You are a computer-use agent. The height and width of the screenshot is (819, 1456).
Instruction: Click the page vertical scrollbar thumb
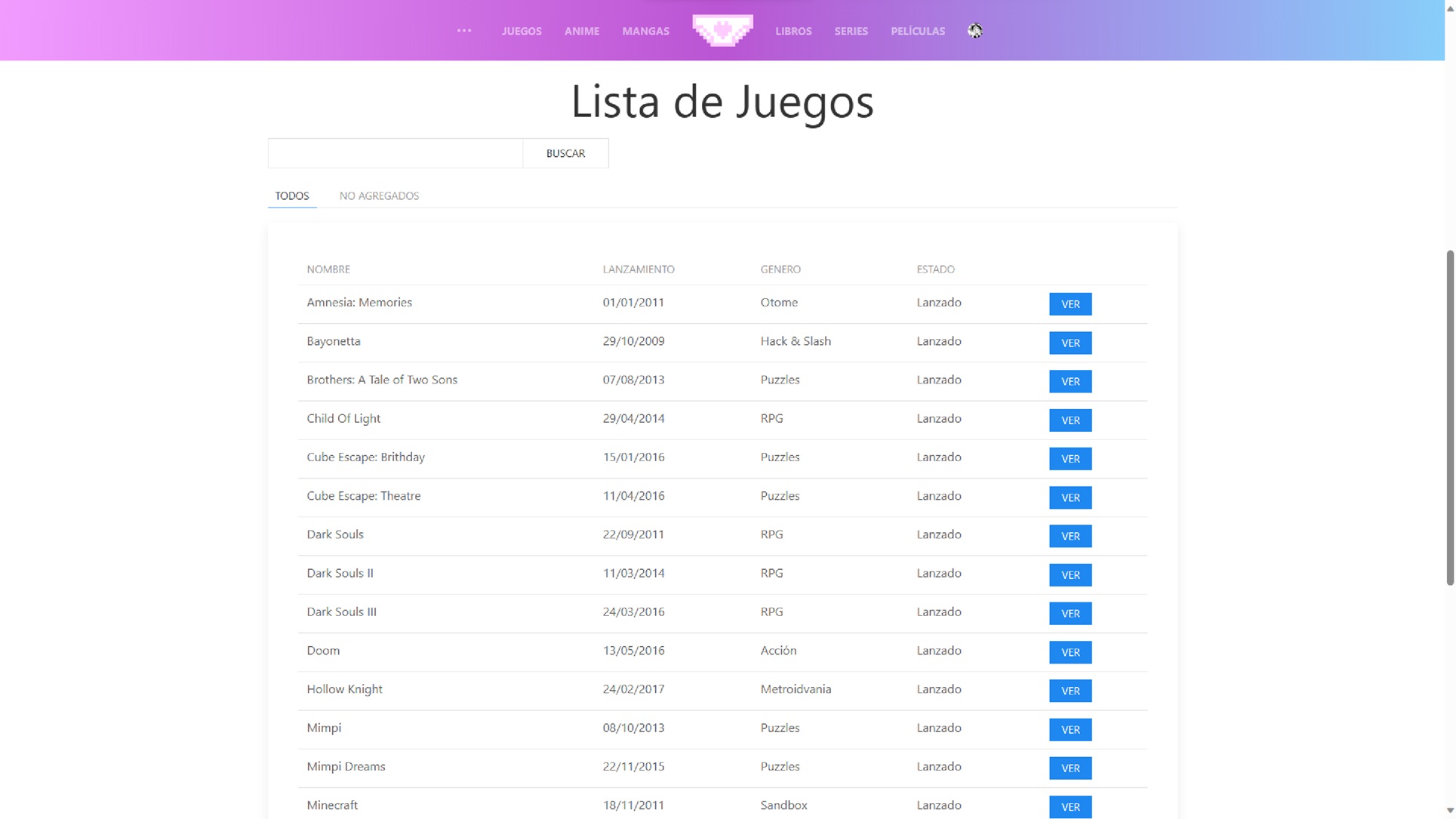(x=1449, y=418)
